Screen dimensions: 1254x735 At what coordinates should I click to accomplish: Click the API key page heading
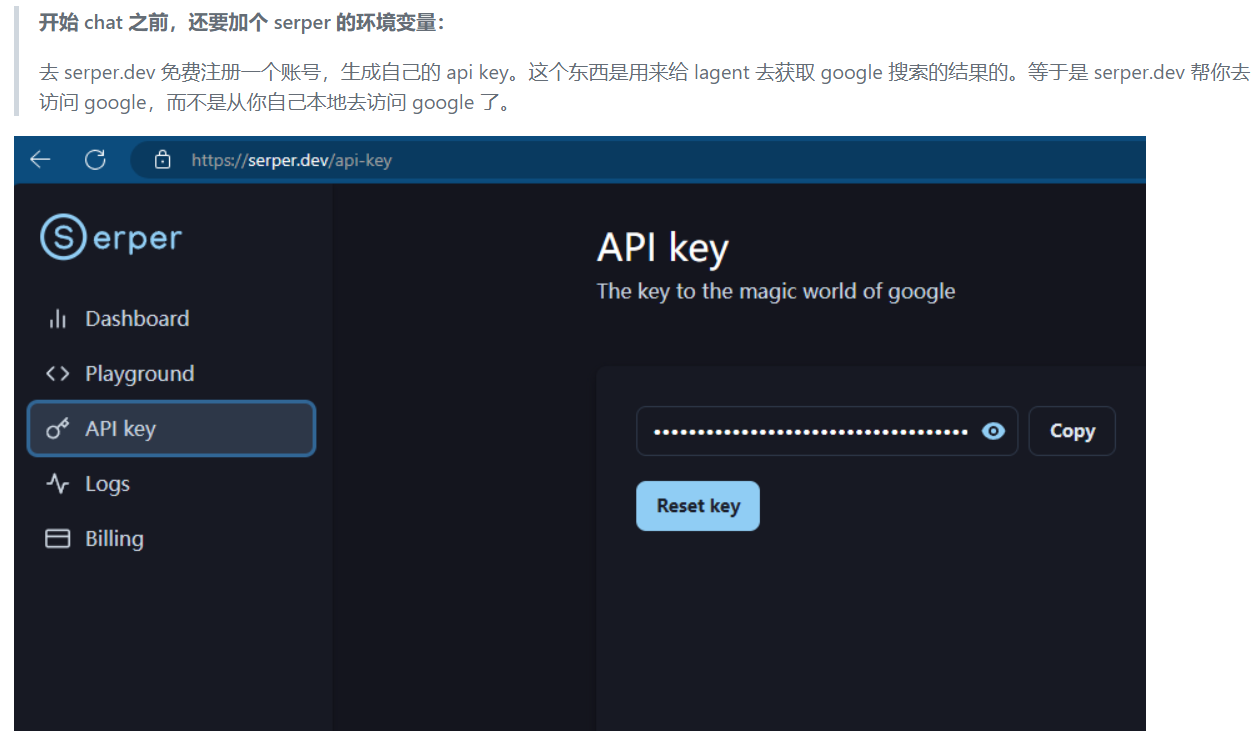663,248
